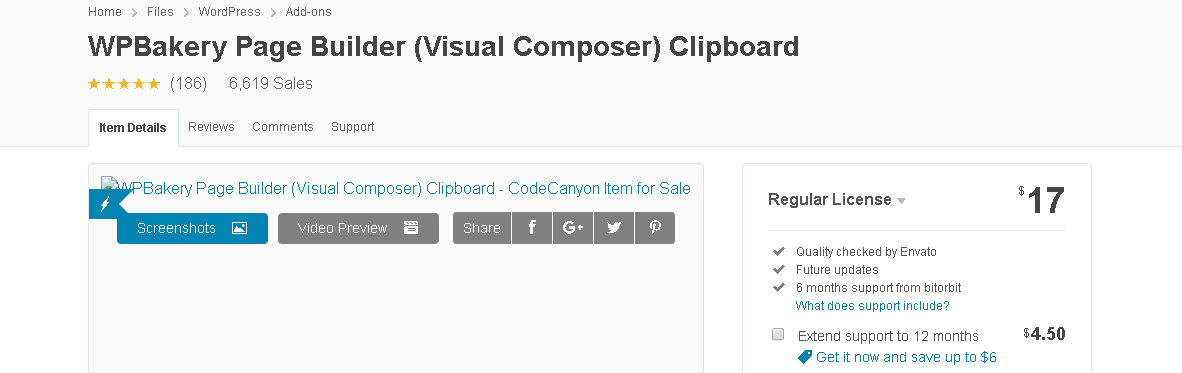The image size is (1182, 373).
Task: Open the broken item preview image link
Action: click(x=396, y=188)
